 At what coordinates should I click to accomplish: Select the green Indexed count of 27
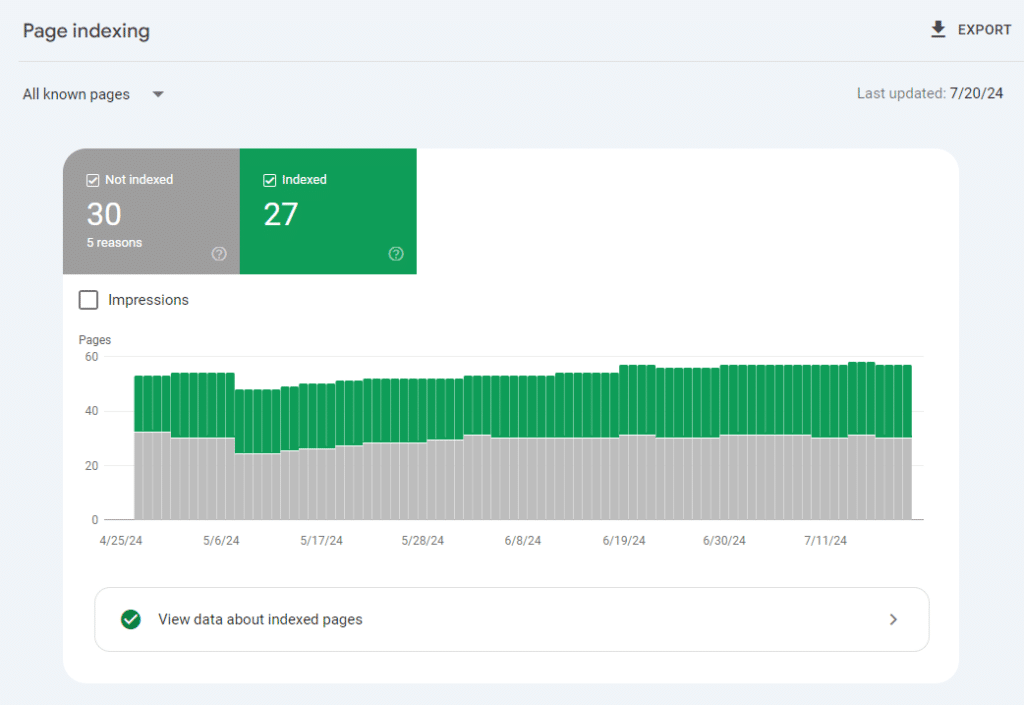(281, 214)
